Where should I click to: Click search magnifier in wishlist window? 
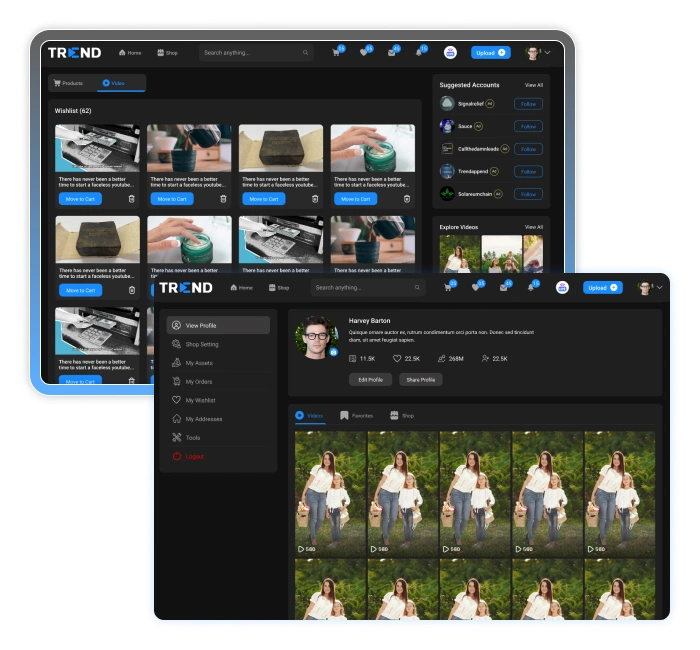point(305,53)
